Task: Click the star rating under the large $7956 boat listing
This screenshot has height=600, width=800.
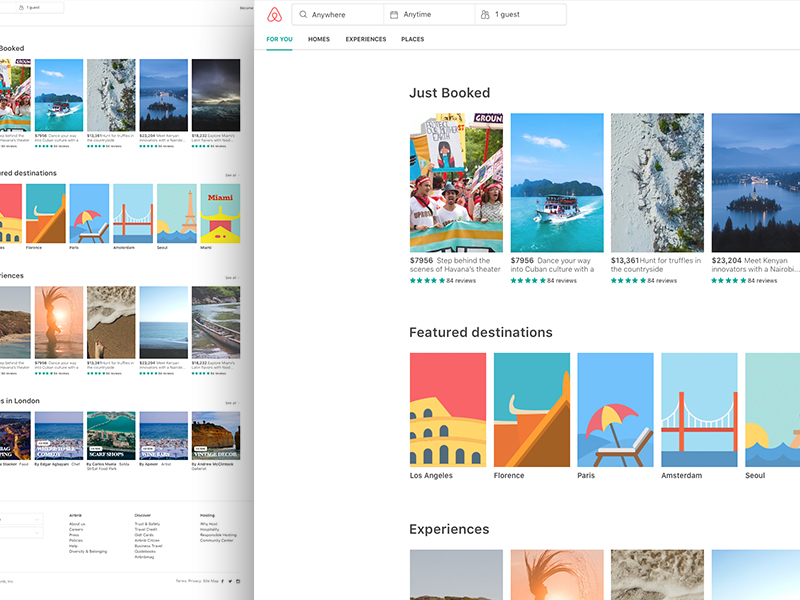Action: (528, 281)
